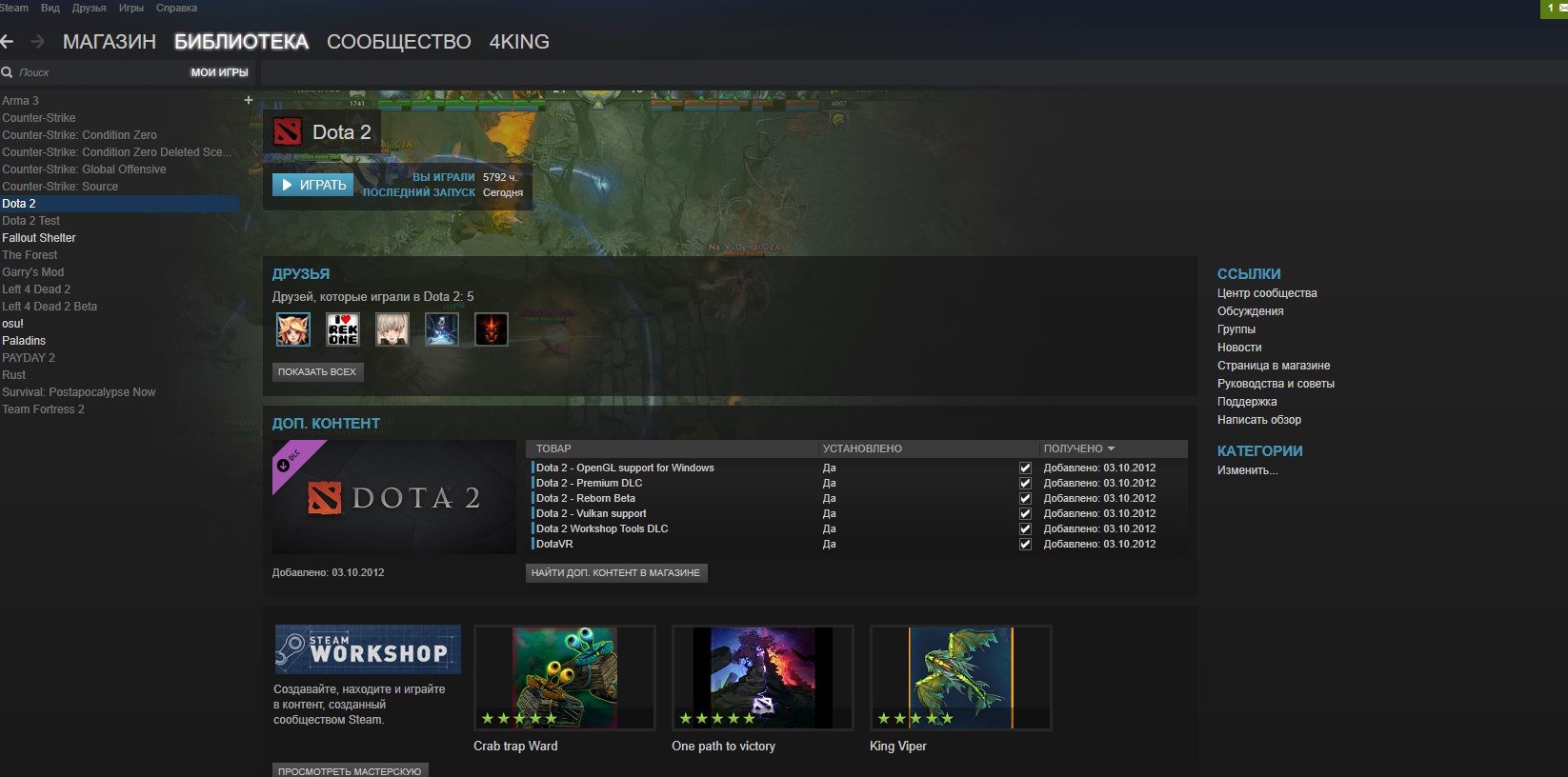Viewport: 1568px width, 777px height.
Task: Open the МОИ ИГРЫ filter dropdown
Action: [219, 72]
